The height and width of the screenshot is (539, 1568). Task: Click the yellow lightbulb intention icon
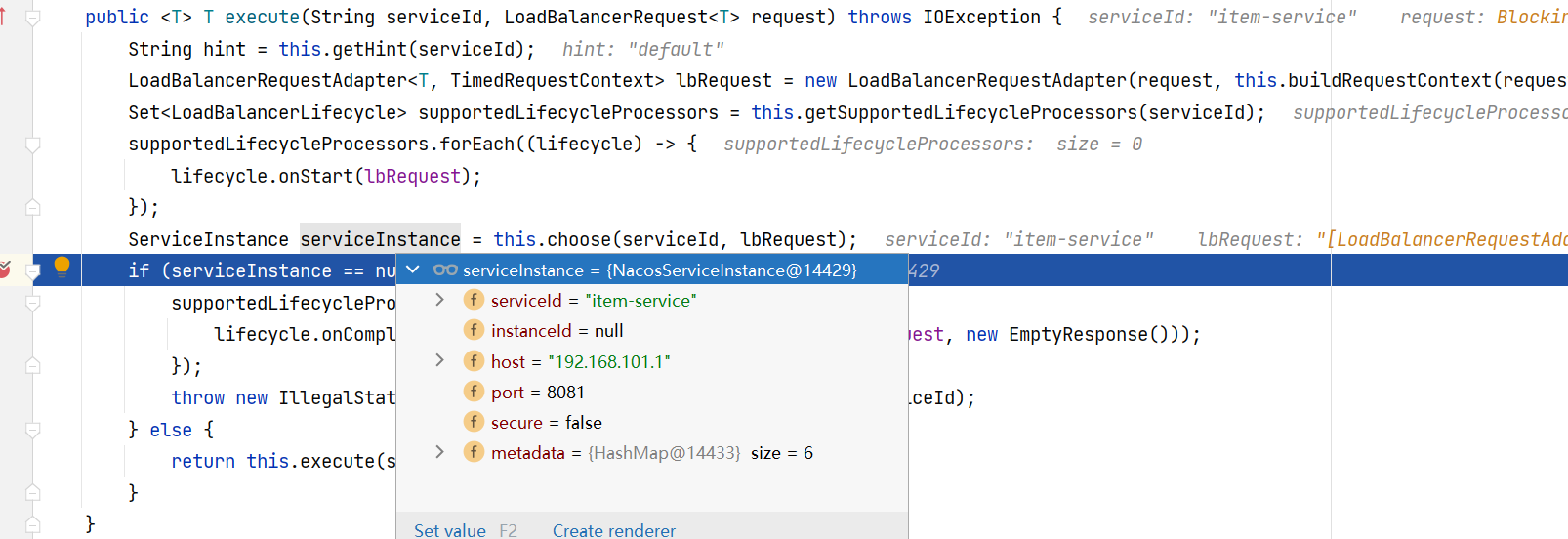[62, 267]
